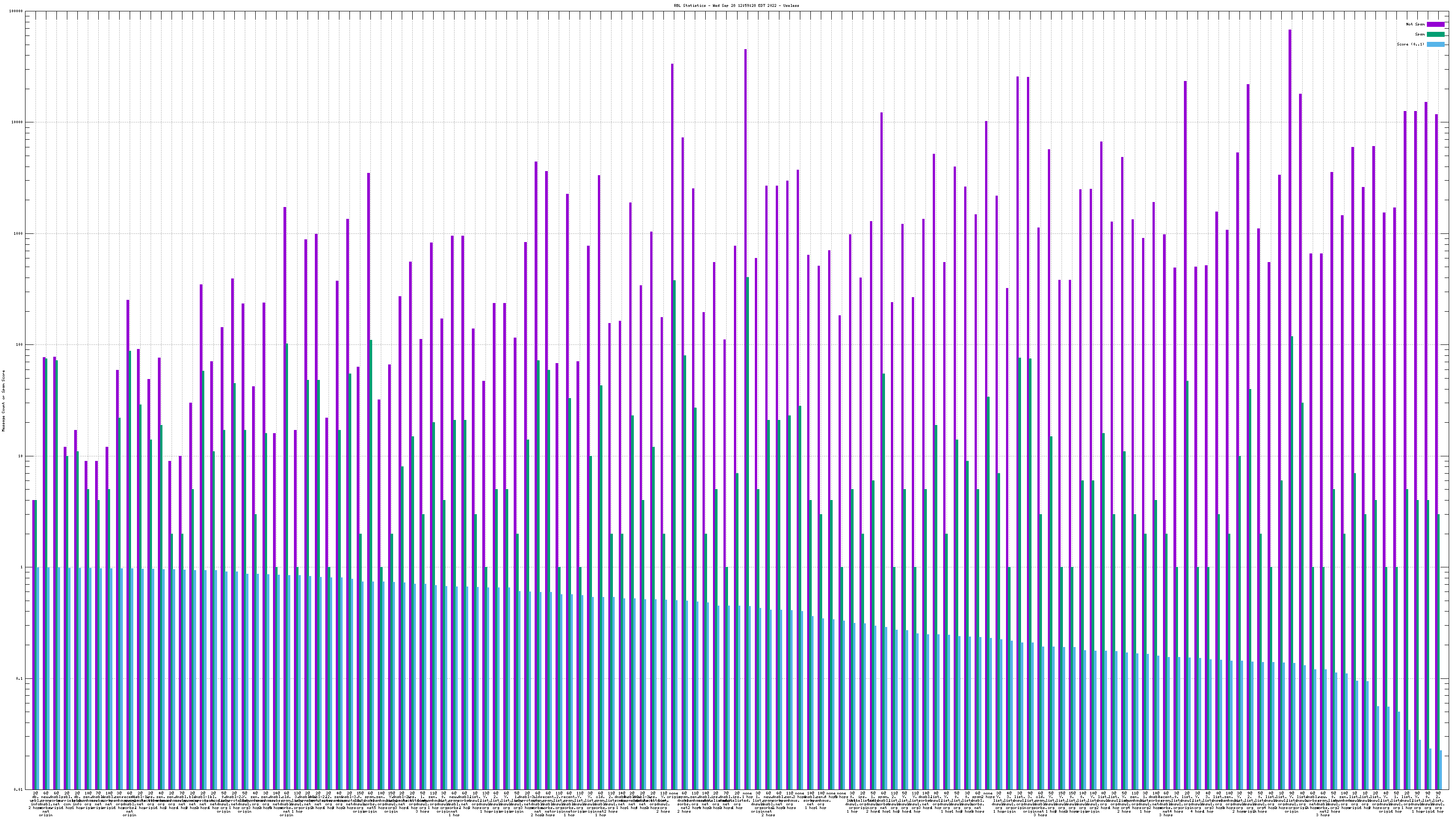
Task: Click the 100 y-axis tick label
Action: tap(20, 345)
